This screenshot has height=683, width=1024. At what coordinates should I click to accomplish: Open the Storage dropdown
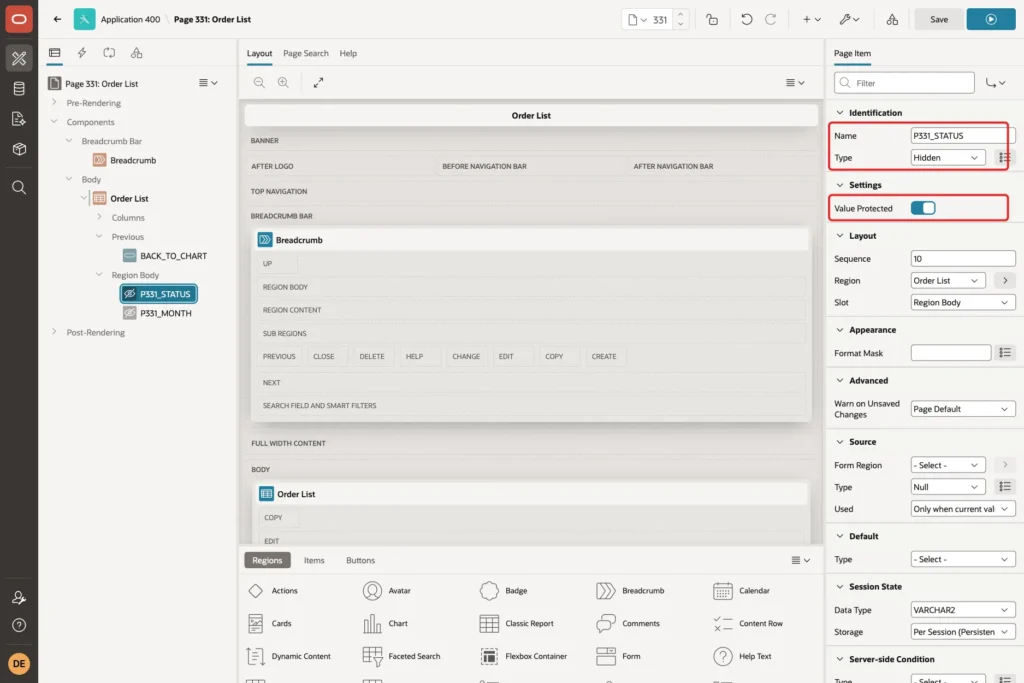pyautogui.click(x=963, y=631)
